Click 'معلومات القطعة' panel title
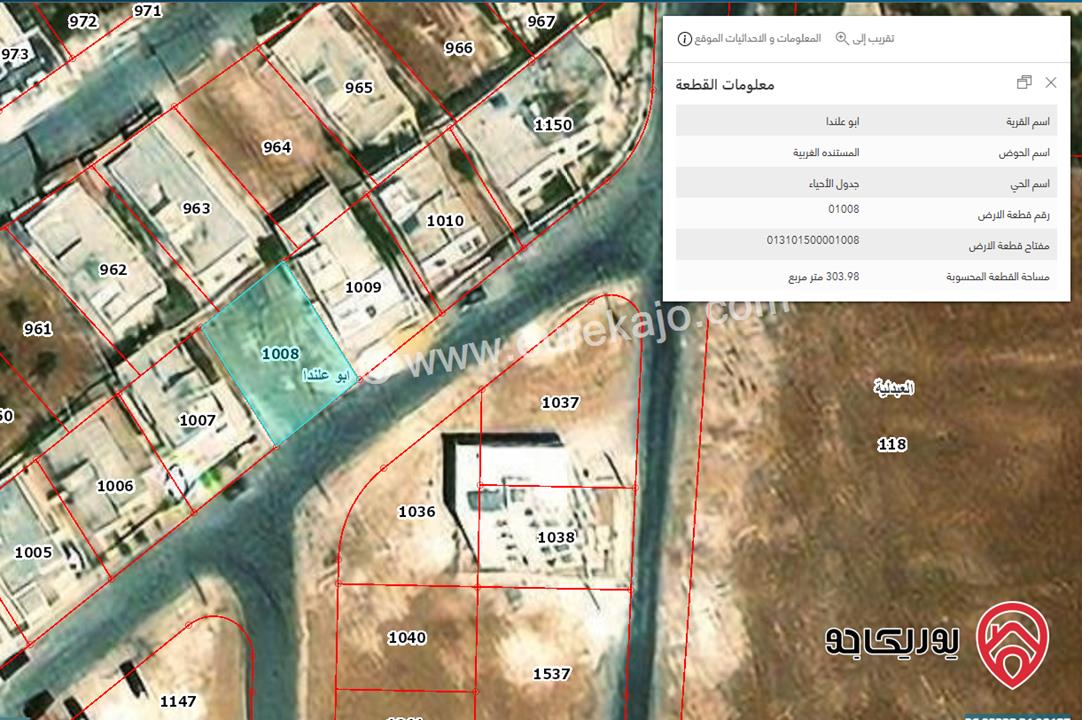Image resolution: width=1082 pixels, height=720 pixels. click(x=725, y=84)
